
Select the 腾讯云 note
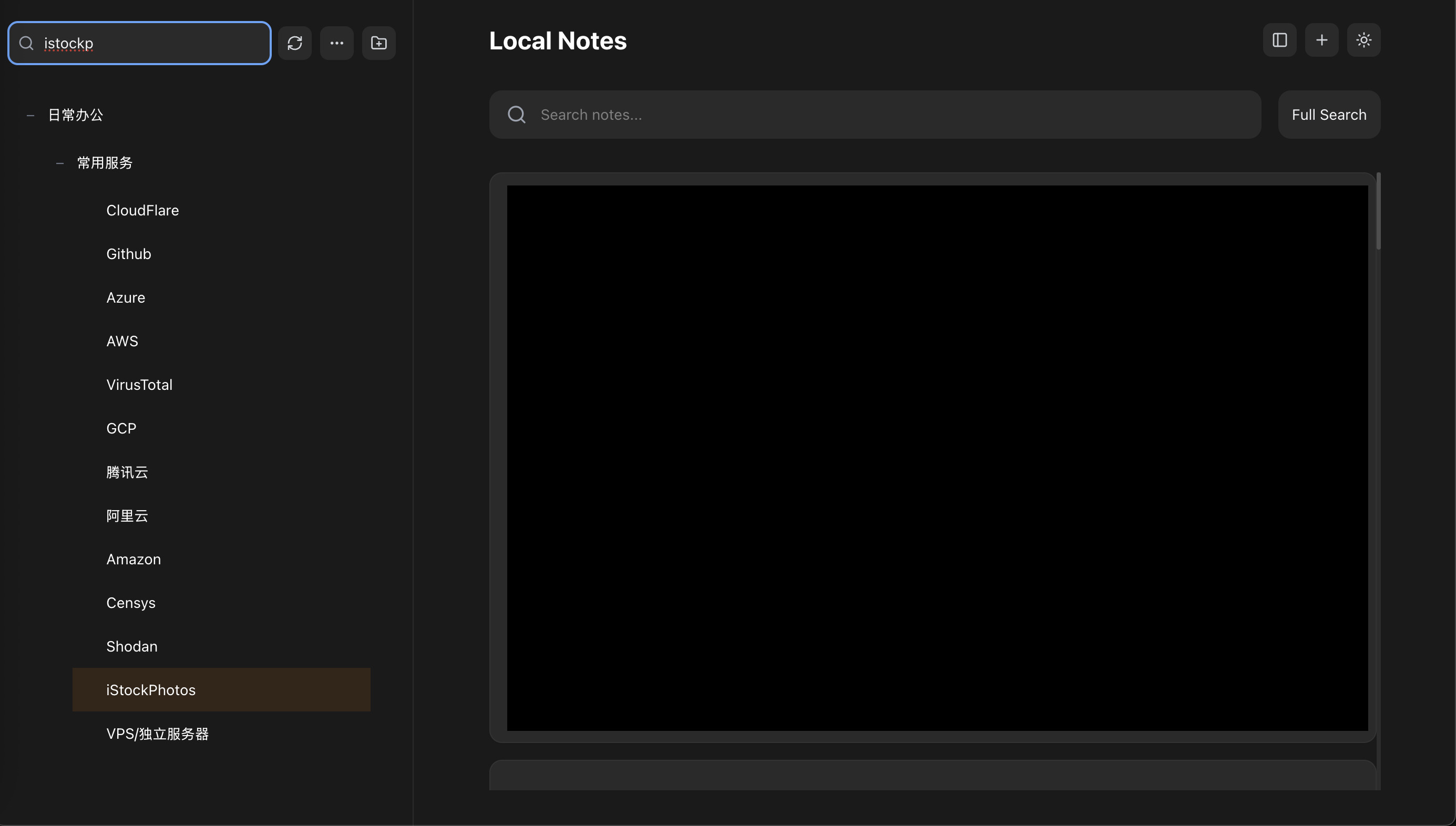point(127,472)
